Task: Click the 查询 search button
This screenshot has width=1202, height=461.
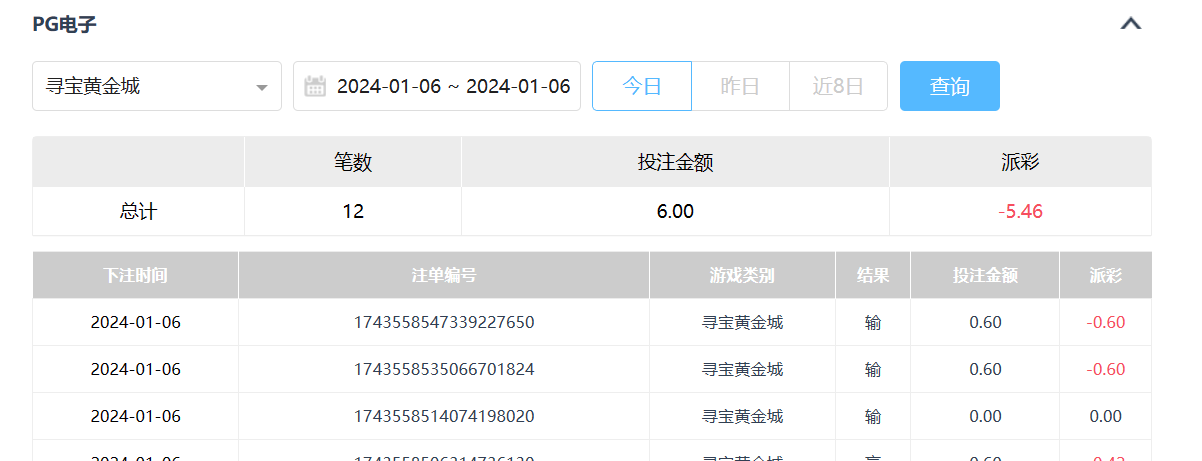Action: (x=950, y=86)
